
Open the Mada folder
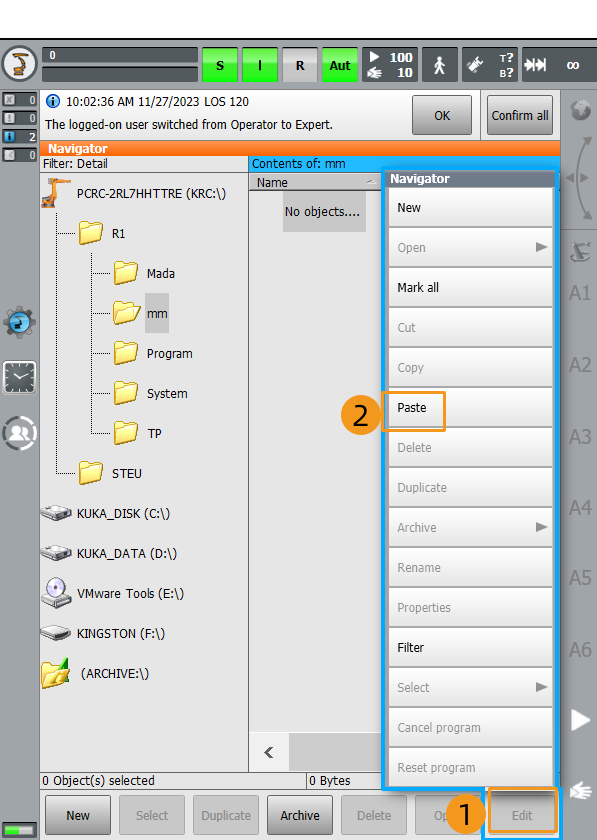[145, 273]
